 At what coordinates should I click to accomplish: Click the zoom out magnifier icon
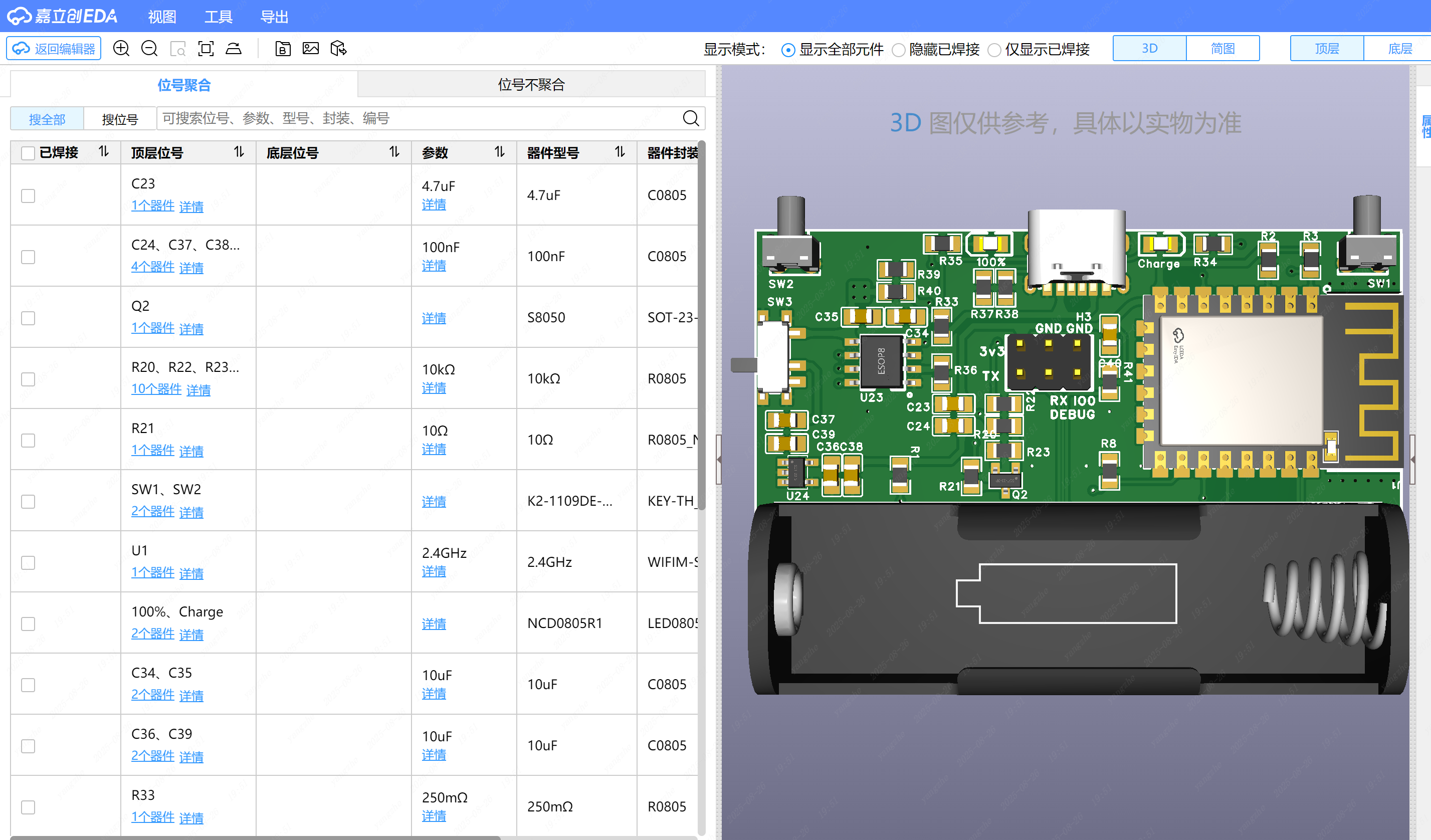(x=149, y=48)
